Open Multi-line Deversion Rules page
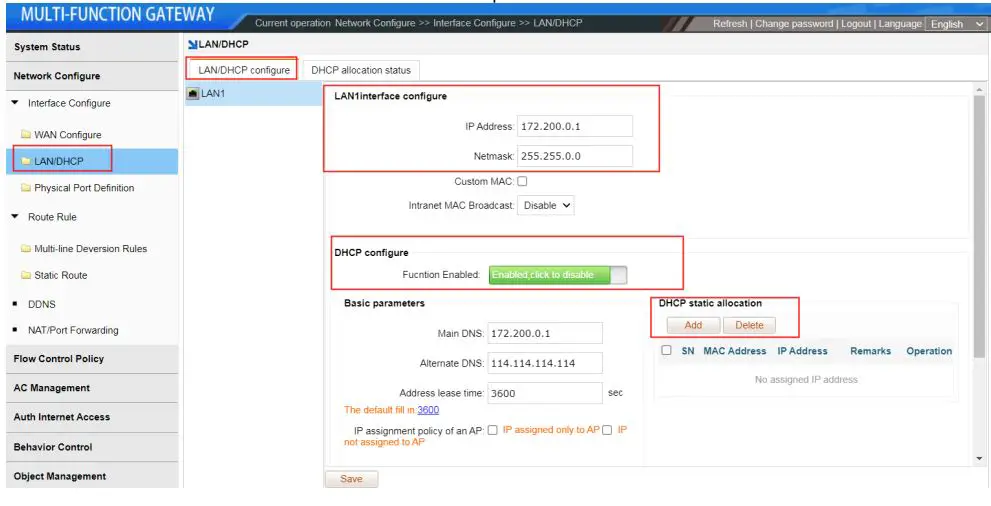991x506 pixels. pos(90,248)
